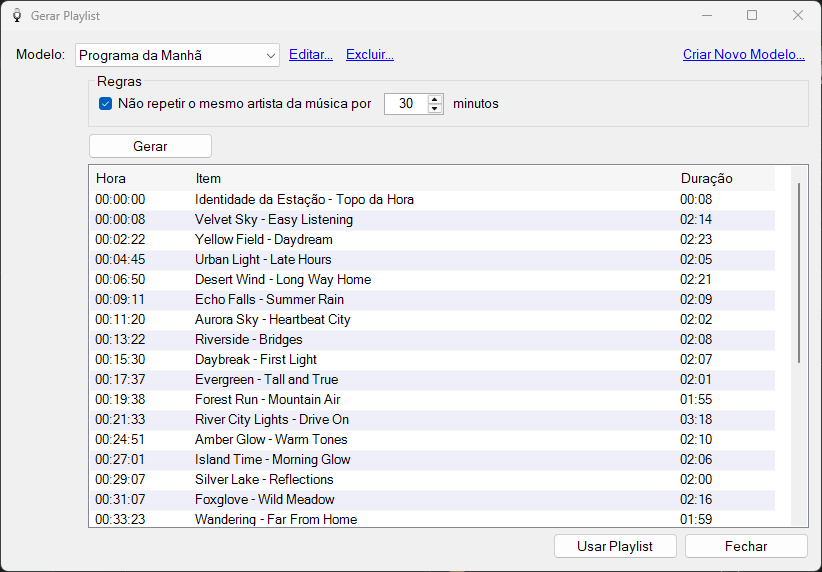Select 'Desert Wind - Long Way Home' row
This screenshot has height=572, width=822.
click(x=432, y=279)
